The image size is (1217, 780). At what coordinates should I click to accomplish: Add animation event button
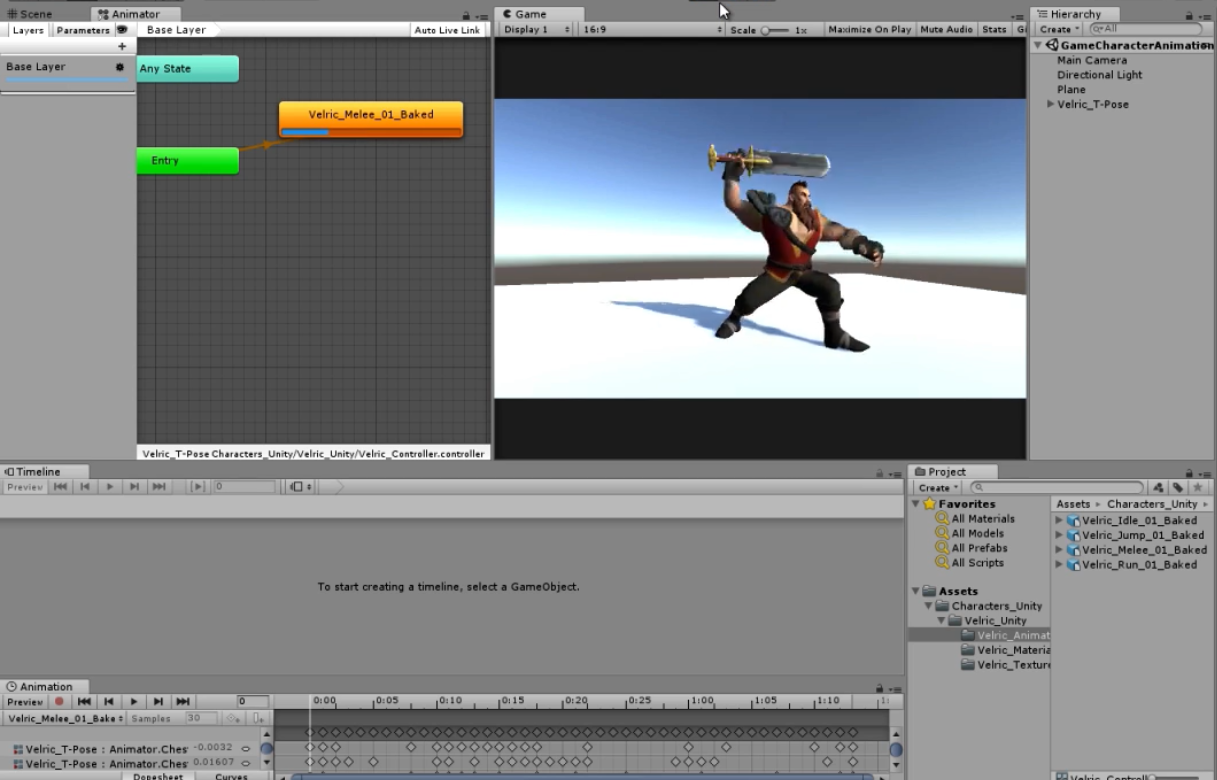coord(258,719)
